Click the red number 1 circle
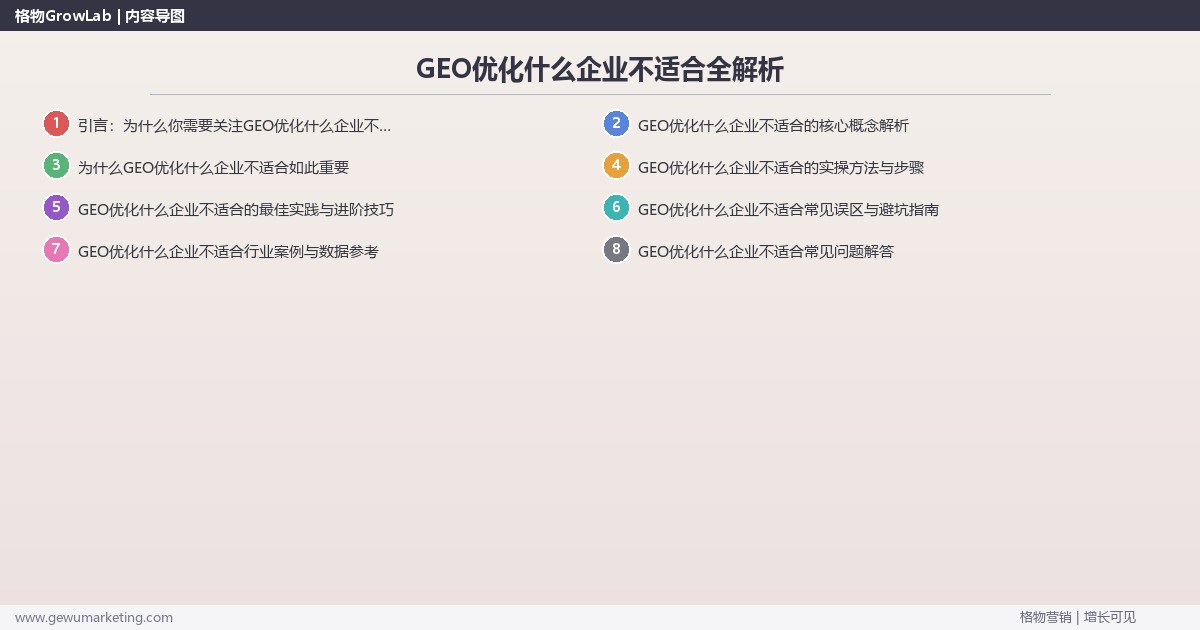This screenshot has width=1200, height=630. click(x=56, y=124)
